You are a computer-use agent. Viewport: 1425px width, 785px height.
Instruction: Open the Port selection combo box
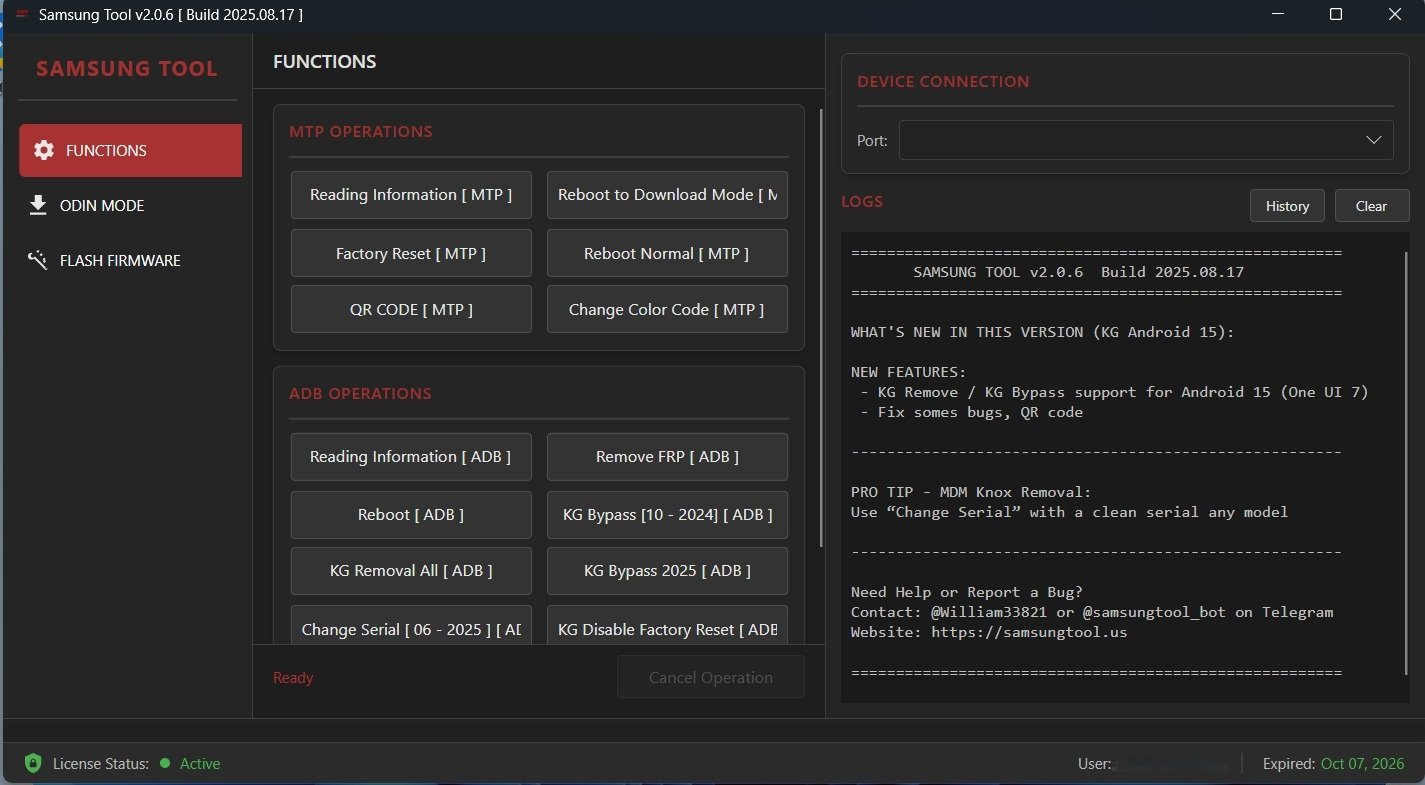(1130, 140)
